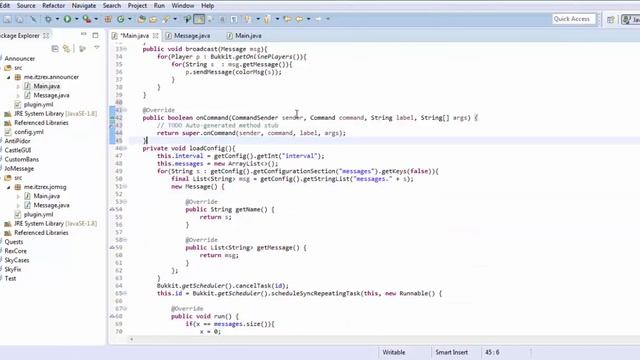The height and width of the screenshot is (360, 640).
Task: Click override indicator on line 42
Action: 112,118
